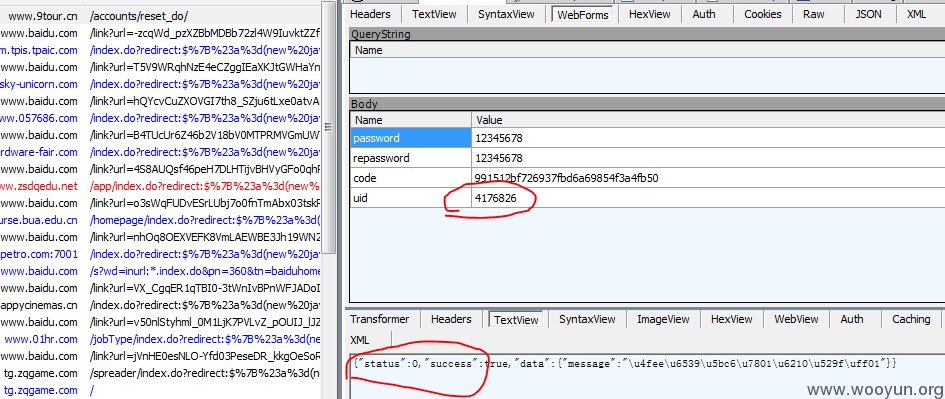
Task: Select the petro.com:7001 session row
Action: tap(160, 254)
